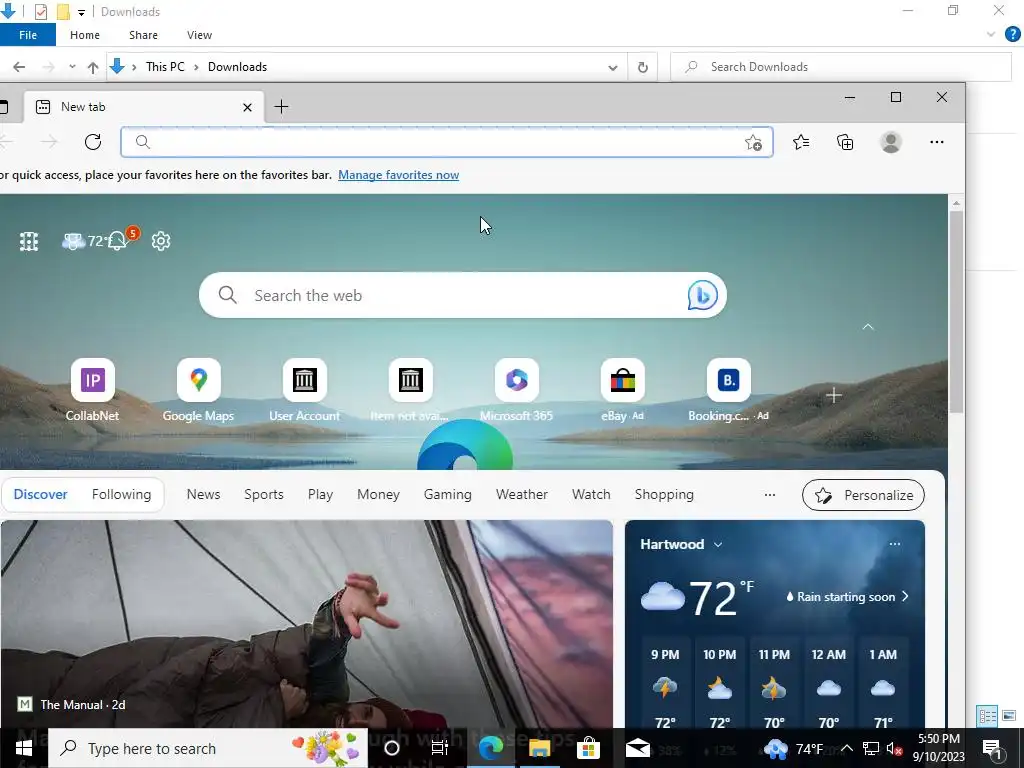This screenshot has height=768, width=1024.
Task: Focus the Edge address bar
Action: pos(447,142)
